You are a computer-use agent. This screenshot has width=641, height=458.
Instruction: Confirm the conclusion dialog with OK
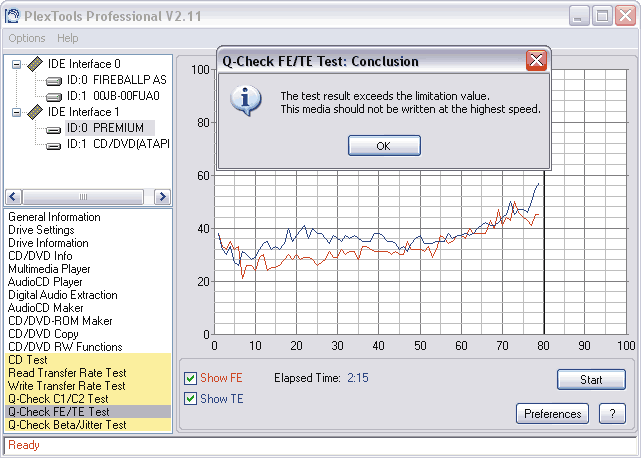tap(384, 146)
